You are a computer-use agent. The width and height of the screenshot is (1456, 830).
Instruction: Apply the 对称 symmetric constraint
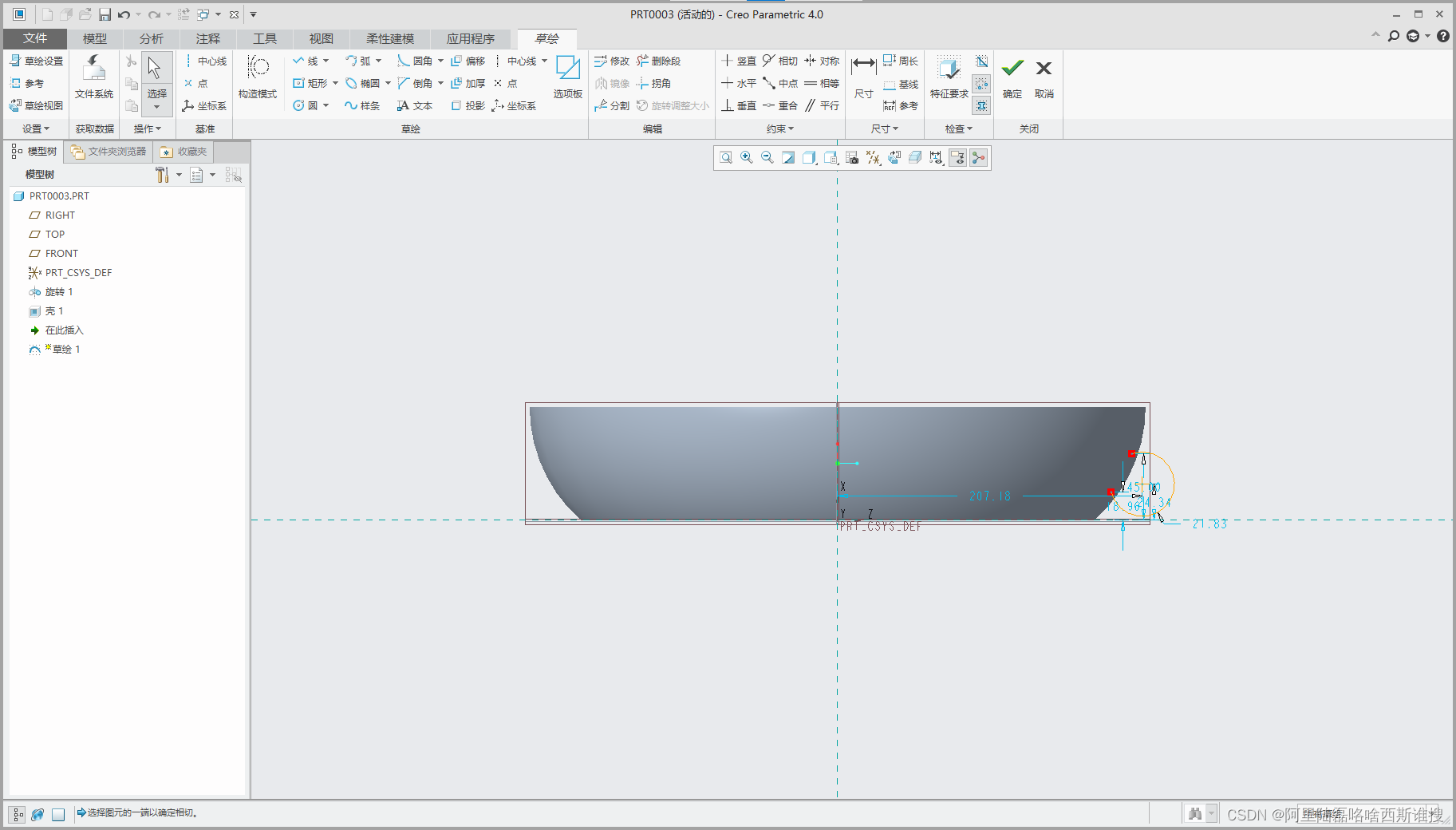pyautogui.click(x=822, y=61)
